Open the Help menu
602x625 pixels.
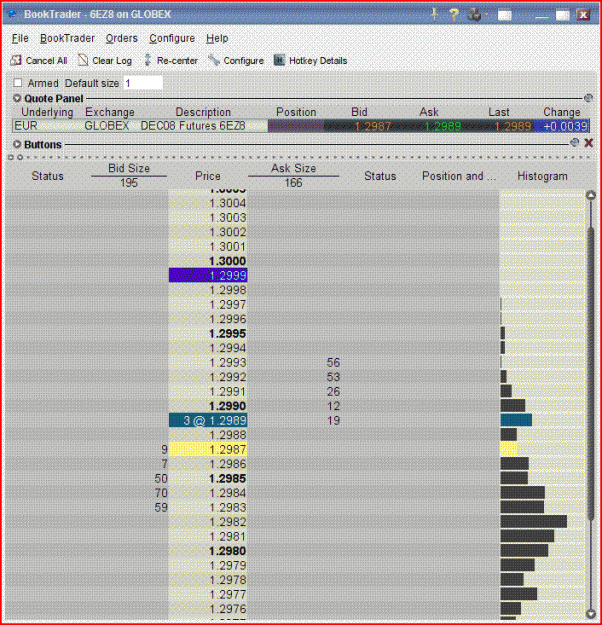217,38
